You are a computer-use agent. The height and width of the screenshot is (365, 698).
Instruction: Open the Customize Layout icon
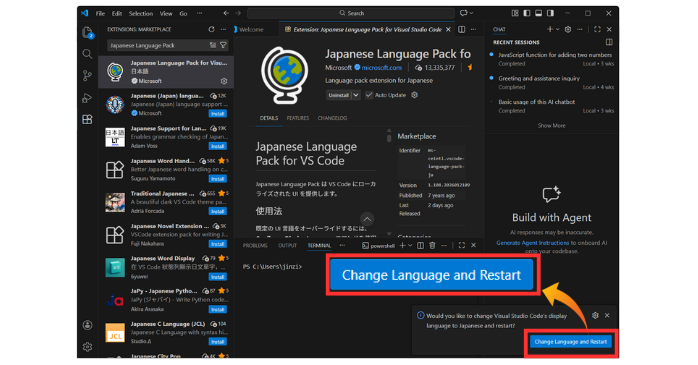pyautogui.click(x=515, y=13)
